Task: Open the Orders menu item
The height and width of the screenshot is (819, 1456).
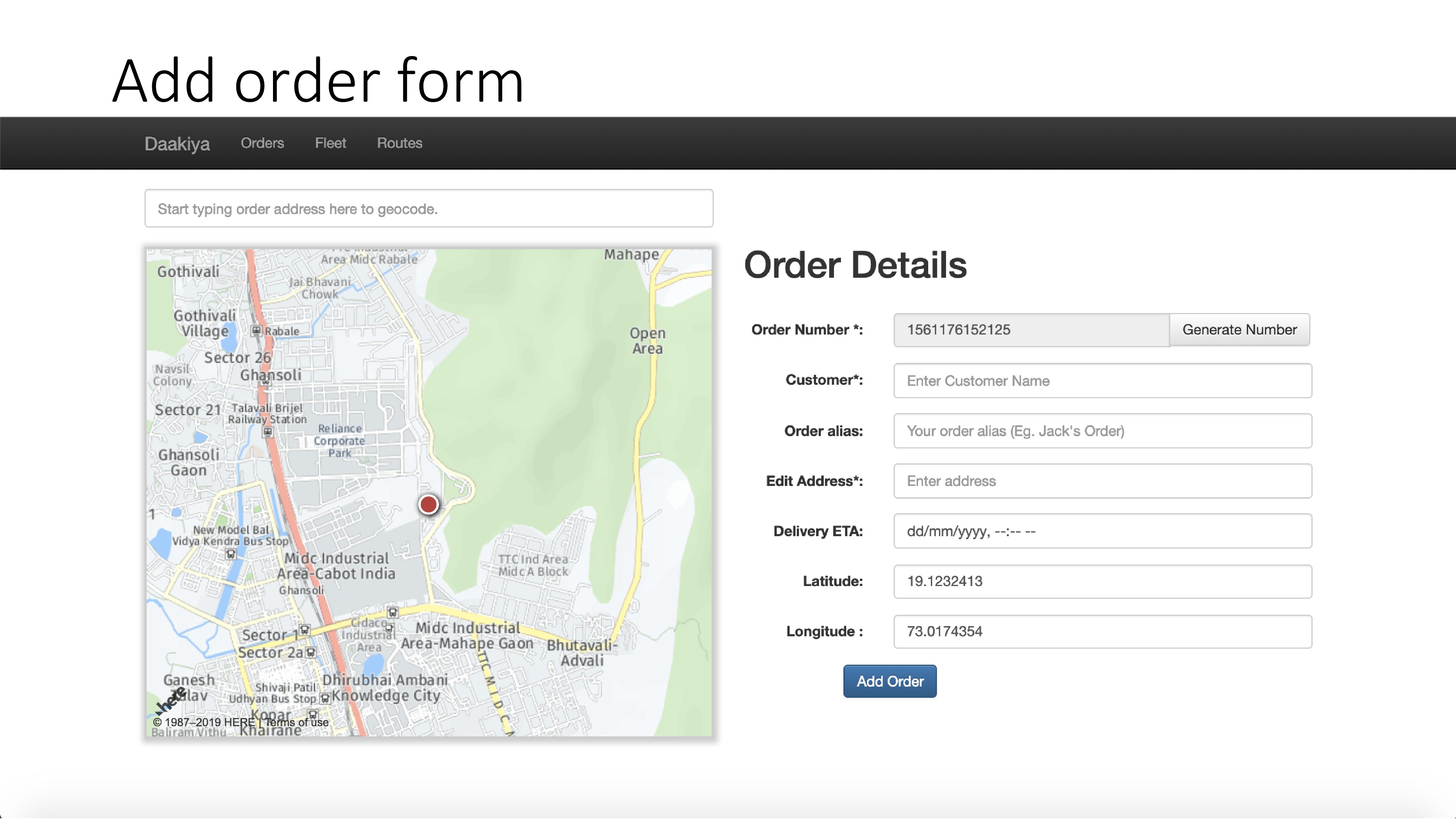Action: 262,143
